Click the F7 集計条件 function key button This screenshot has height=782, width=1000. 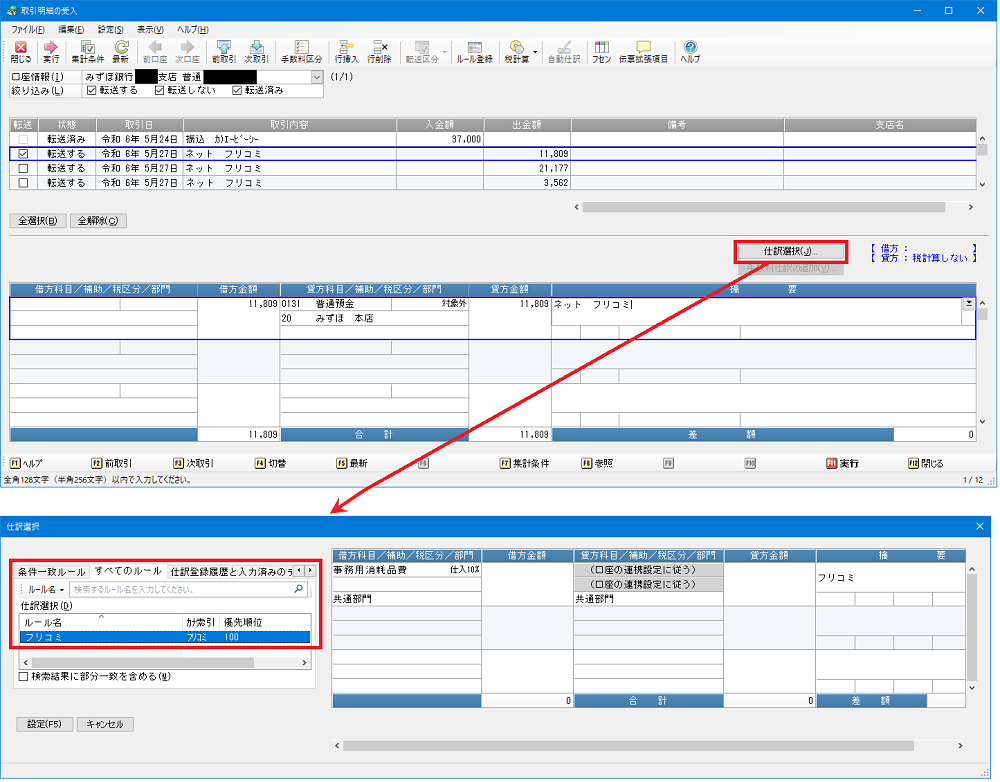(525, 464)
